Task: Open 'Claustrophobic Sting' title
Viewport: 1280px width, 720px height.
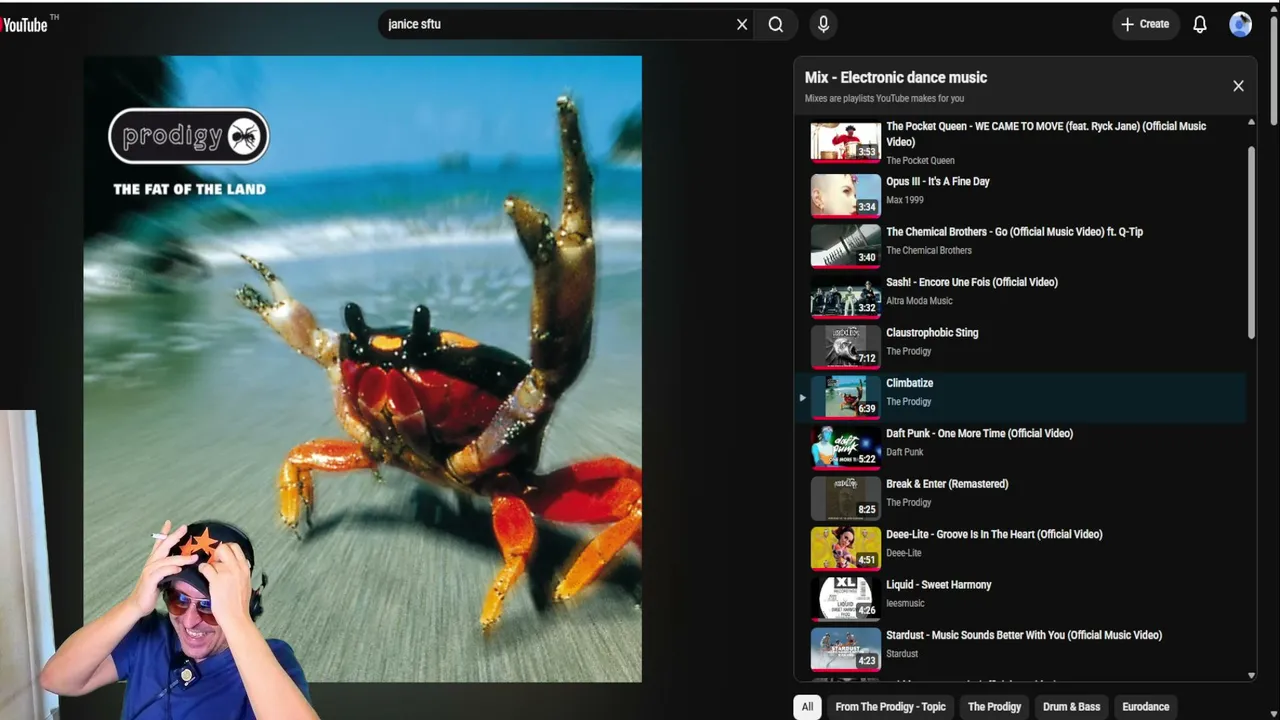Action: pyautogui.click(x=932, y=333)
